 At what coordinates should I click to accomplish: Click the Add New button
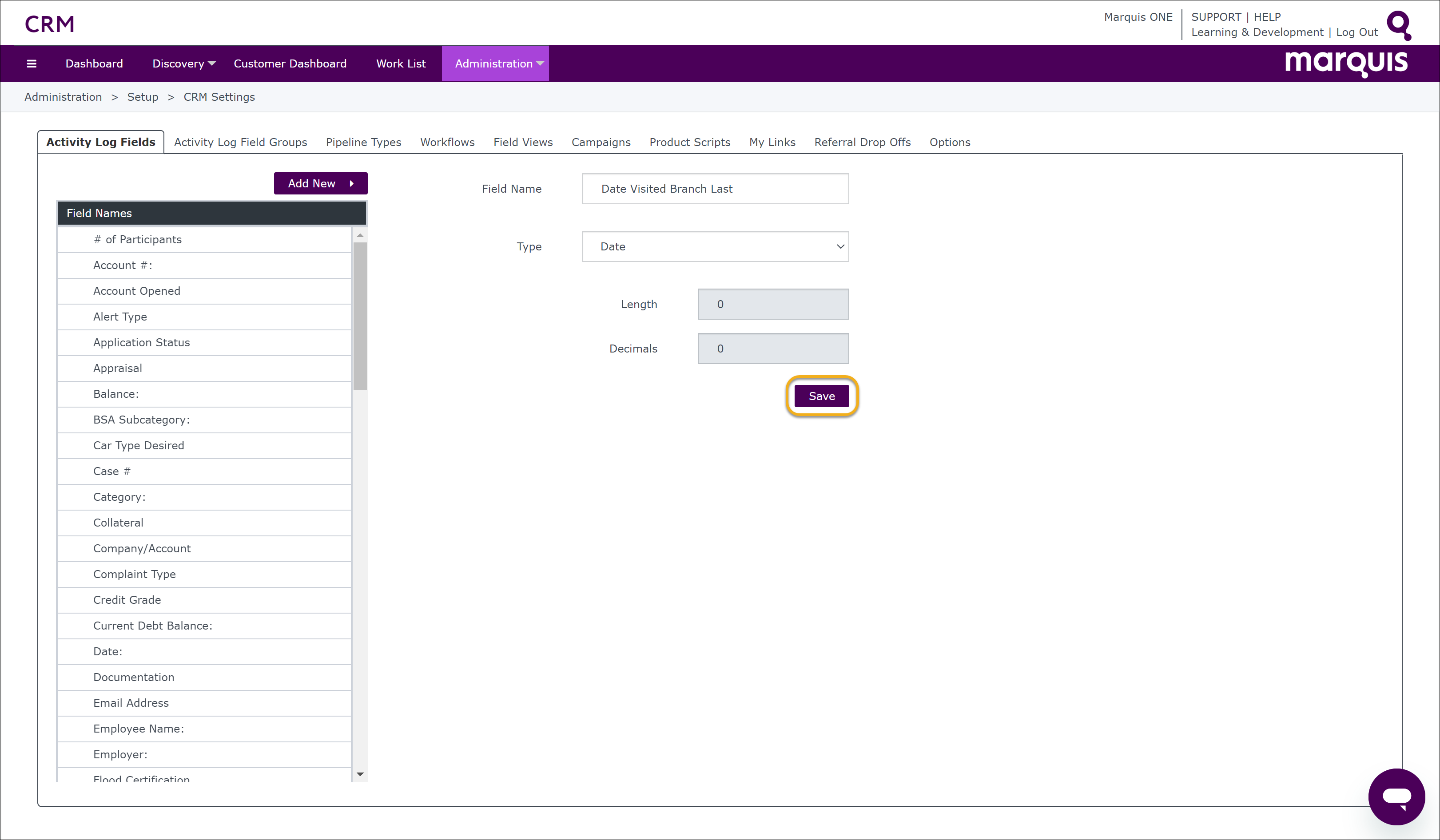[x=320, y=183]
